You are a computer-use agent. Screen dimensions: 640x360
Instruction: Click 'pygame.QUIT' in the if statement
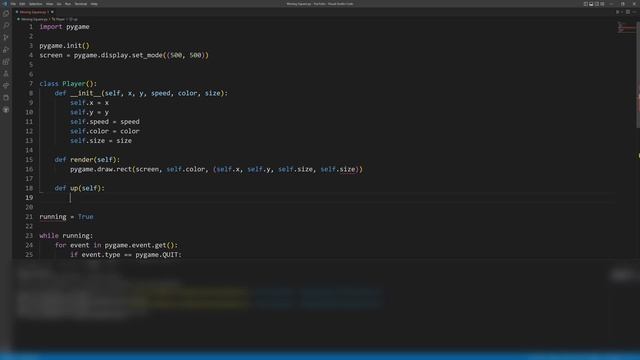point(157,255)
